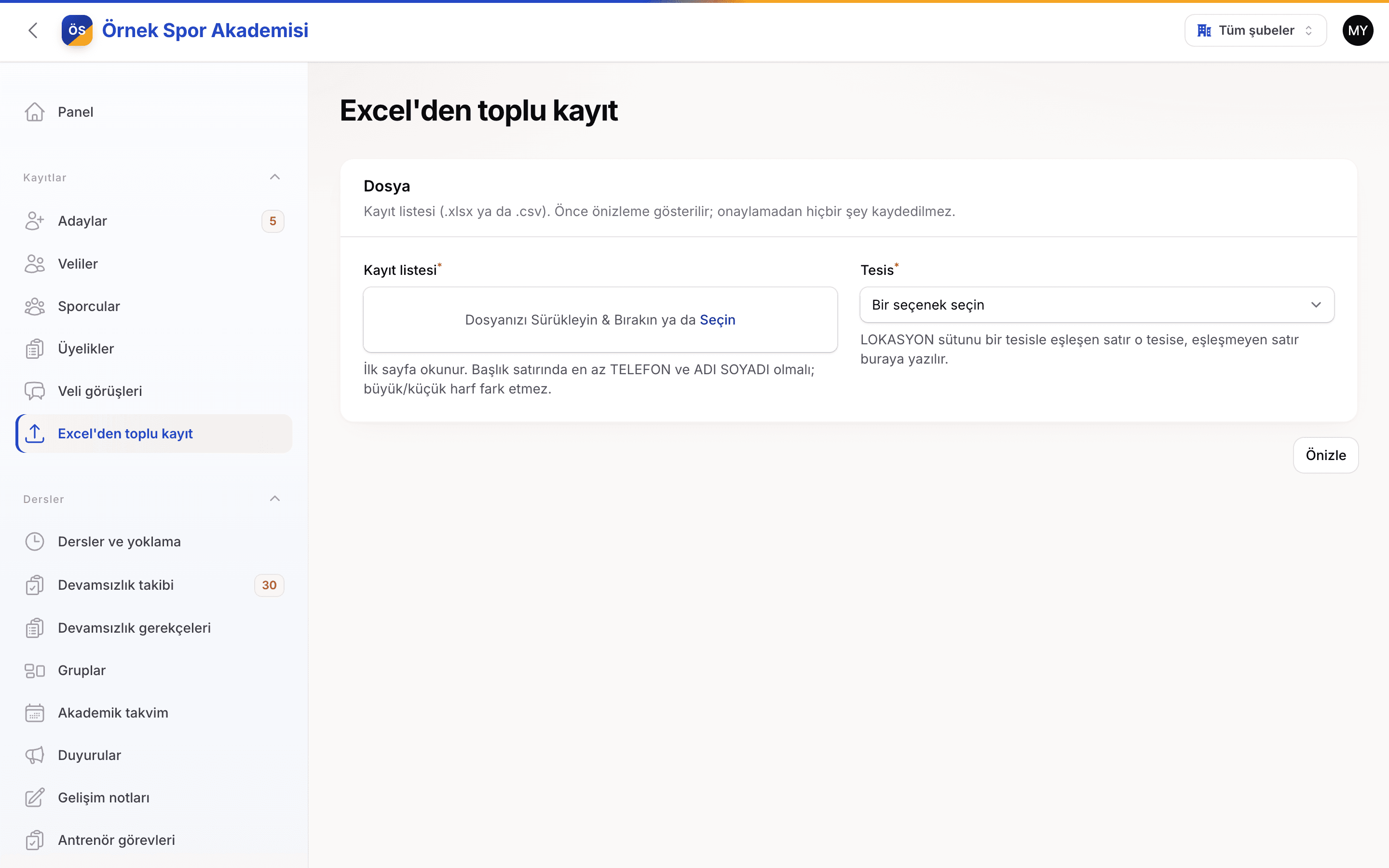Click the back arrow in the header

(33, 30)
